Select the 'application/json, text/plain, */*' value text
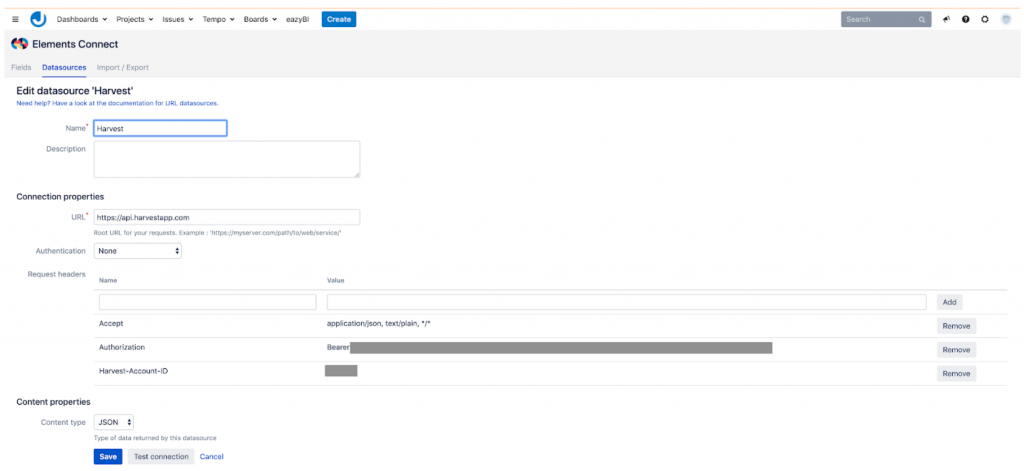1024x471 pixels. 379,324
